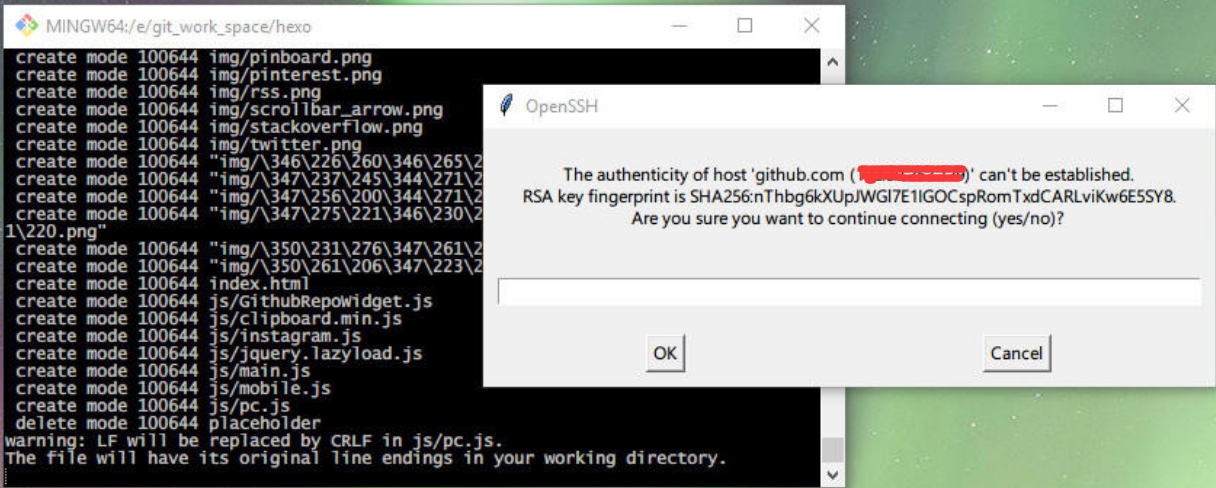Cancel the OpenSSH host authenticity dialog

tap(1016, 353)
